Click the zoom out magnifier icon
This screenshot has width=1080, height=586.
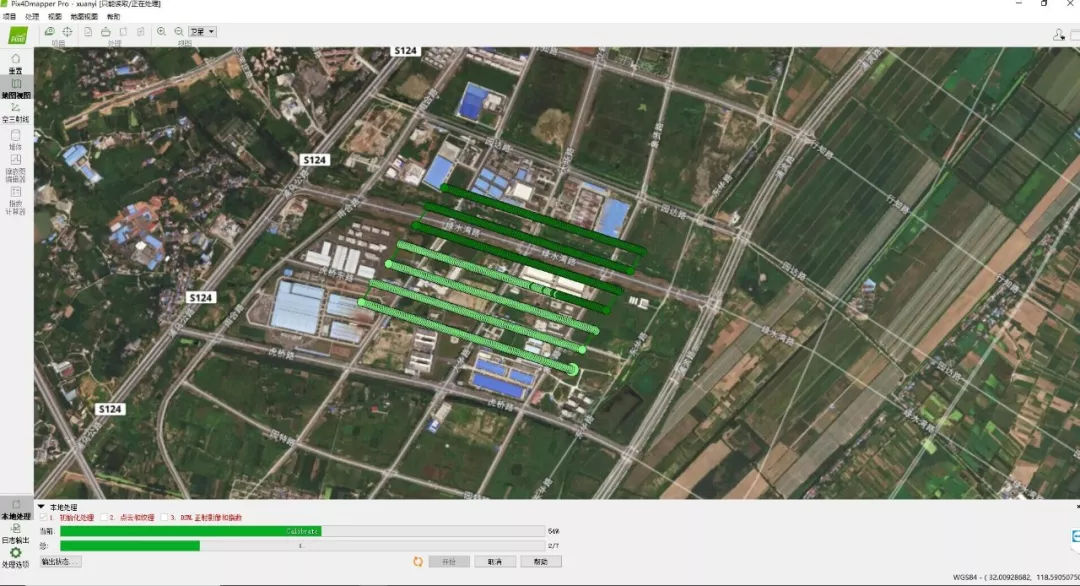coord(179,32)
